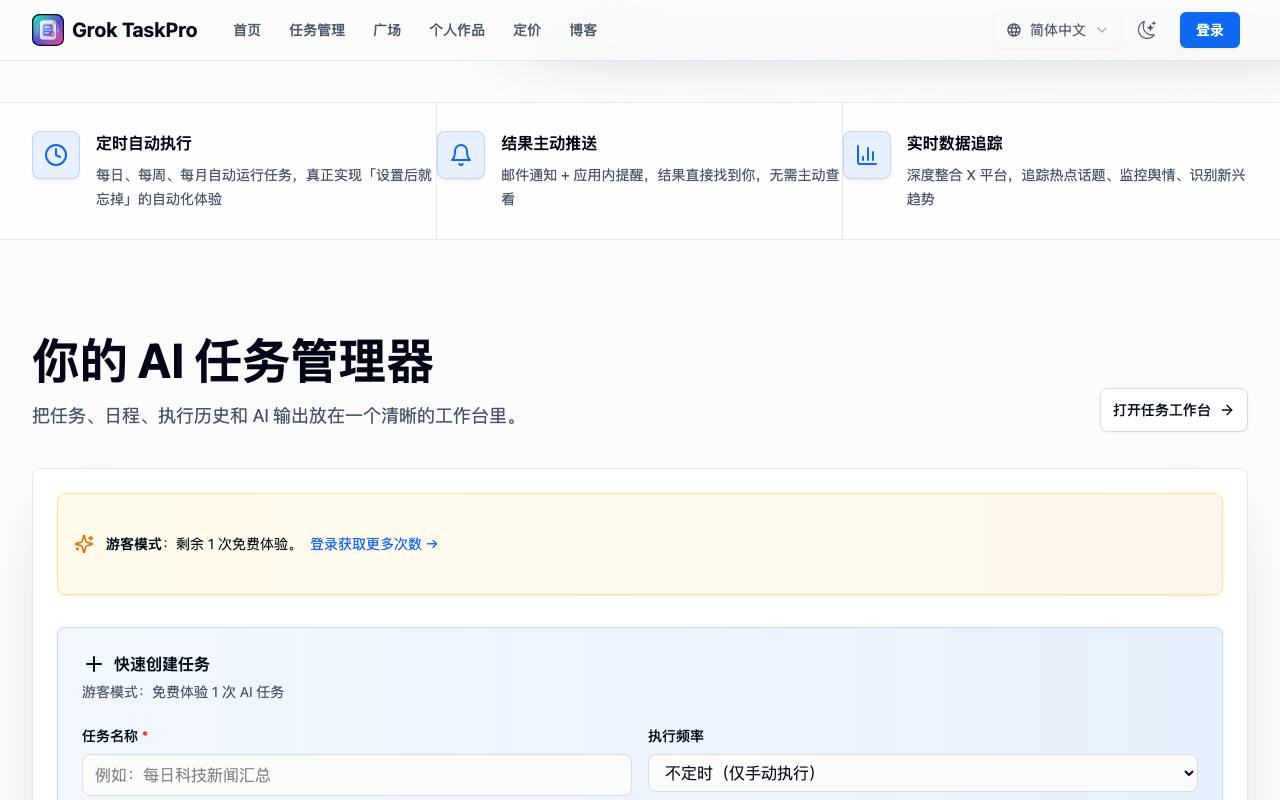This screenshot has height=800, width=1280.
Task: Click the Grok TaskPro logo icon
Action: click(x=48, y=30)
